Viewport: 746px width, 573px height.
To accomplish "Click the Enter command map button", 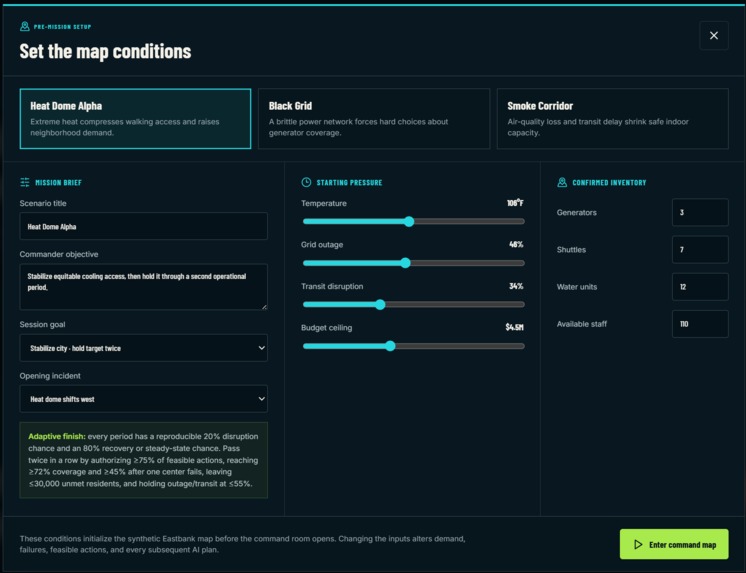I will (674, 544).
